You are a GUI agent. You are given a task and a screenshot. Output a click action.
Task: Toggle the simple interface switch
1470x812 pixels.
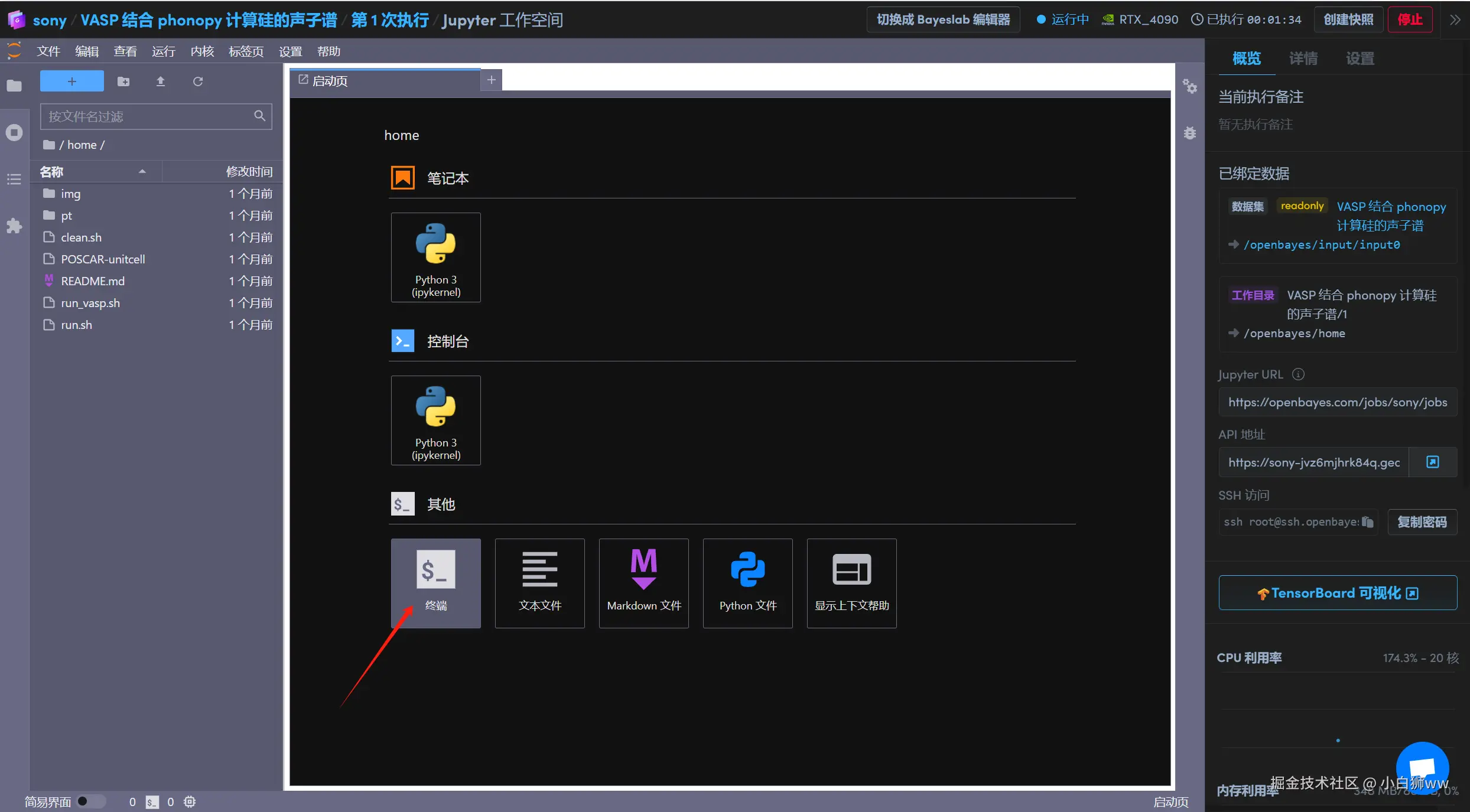(90, 801)
